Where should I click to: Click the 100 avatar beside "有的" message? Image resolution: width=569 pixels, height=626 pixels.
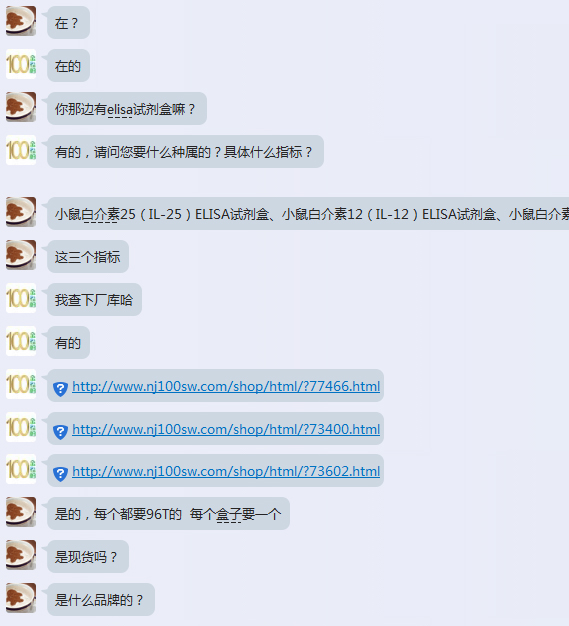[21, 341]
